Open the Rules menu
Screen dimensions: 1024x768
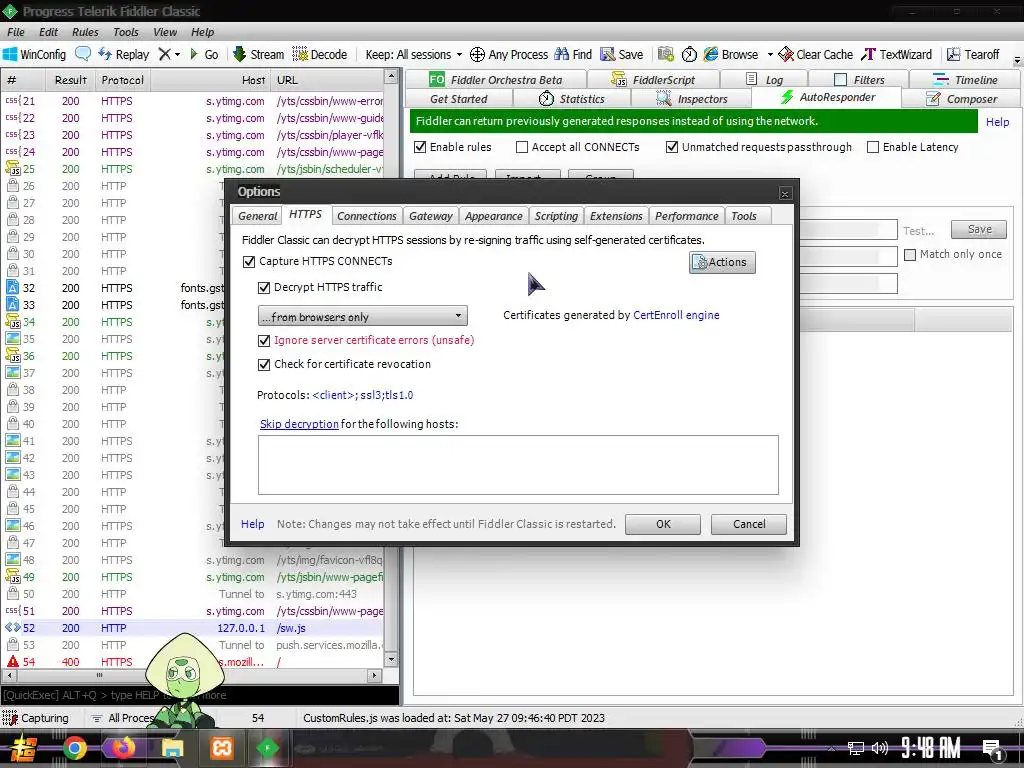point(85,32)
